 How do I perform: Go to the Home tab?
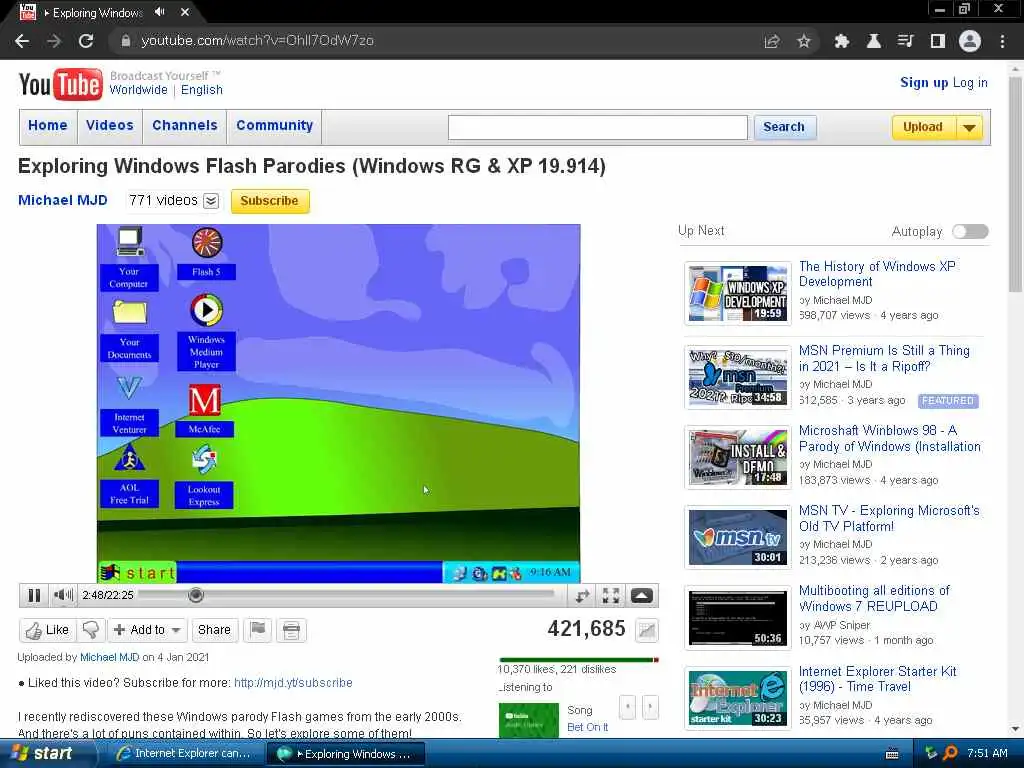tap(48, 125)
